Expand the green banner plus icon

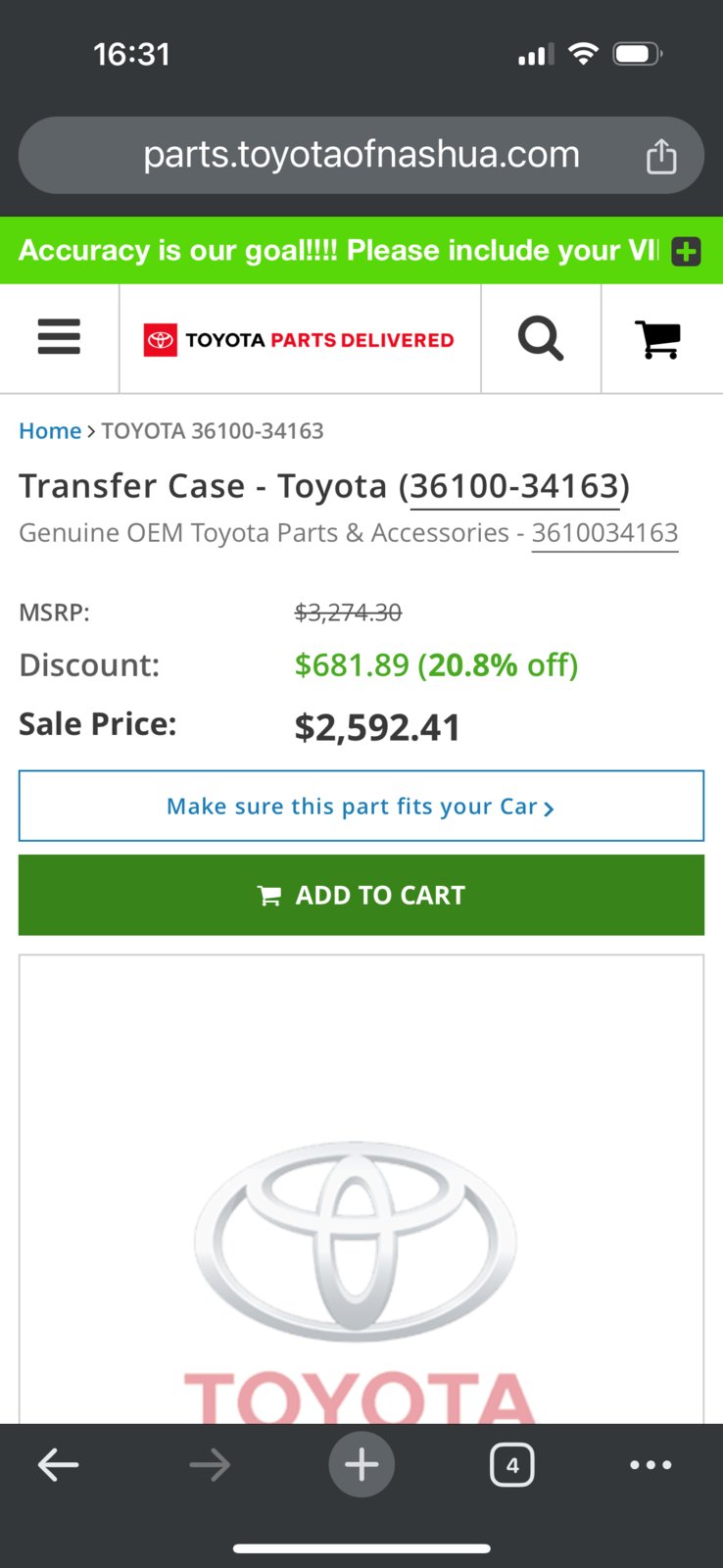(x=686, y=252)
